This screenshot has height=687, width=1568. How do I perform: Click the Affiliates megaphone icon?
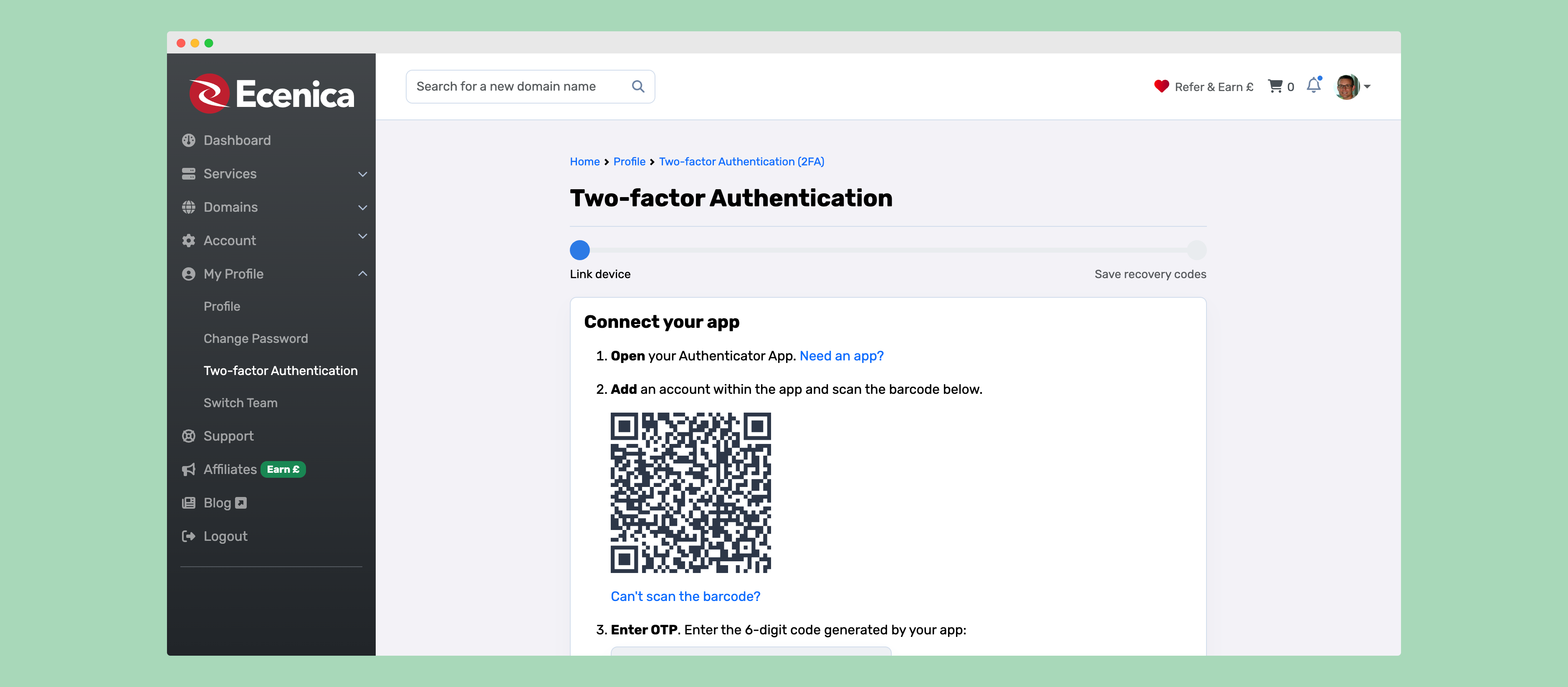coord(189,469)
